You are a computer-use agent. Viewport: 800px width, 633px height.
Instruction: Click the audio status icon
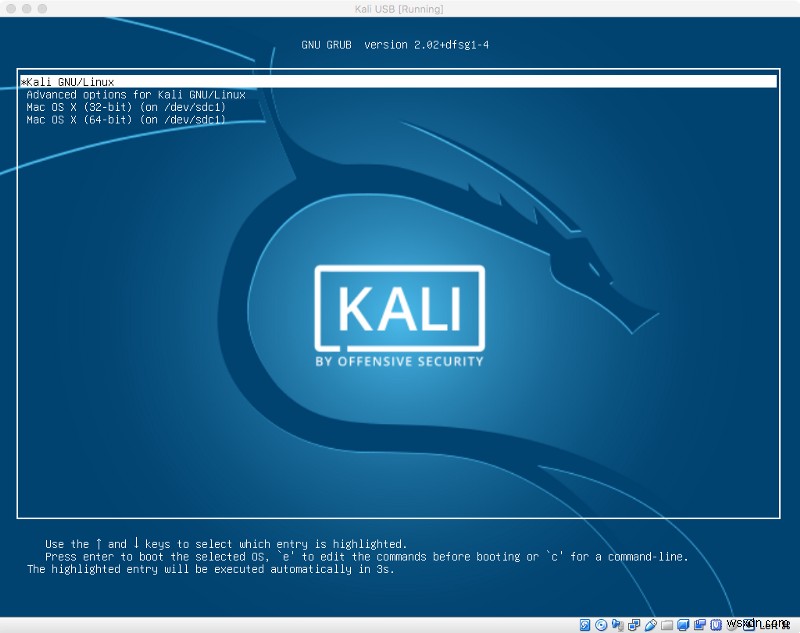click(x=618, y=625)
